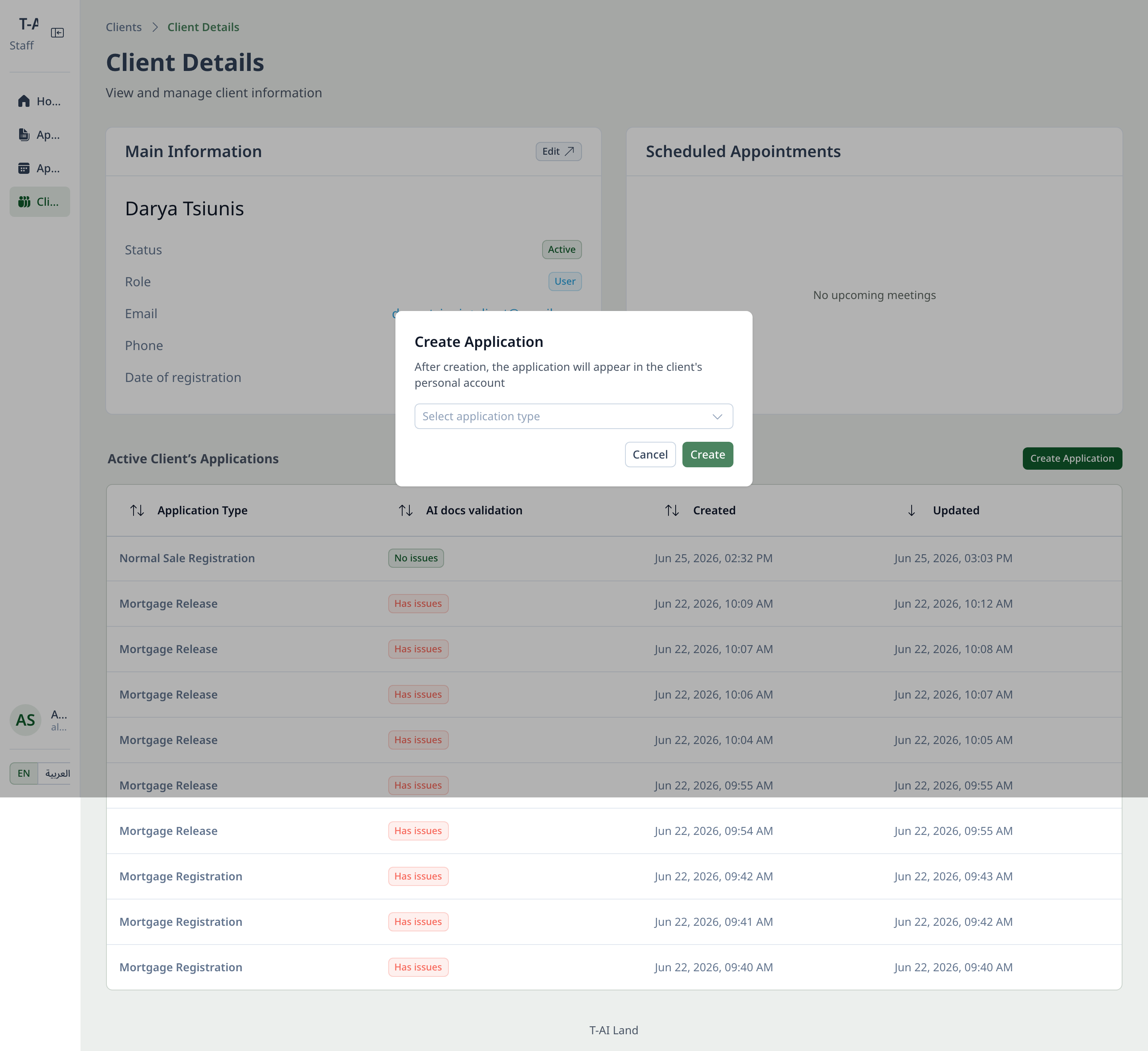Click the T-AI Land footer text
This screenshot has height=1051, width=1148.
(x=613, y=1031)
